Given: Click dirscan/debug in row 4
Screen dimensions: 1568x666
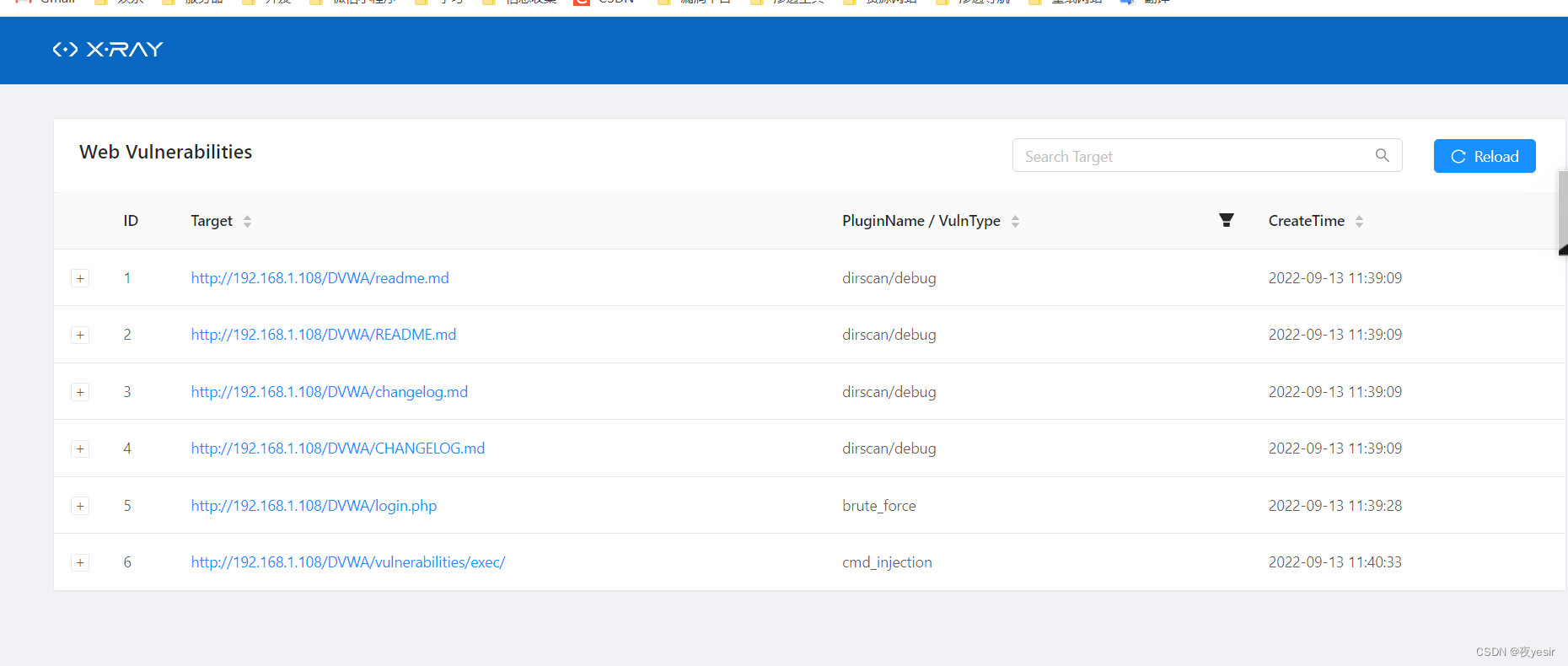Looking at the screenshot, I should coord(889,448).
